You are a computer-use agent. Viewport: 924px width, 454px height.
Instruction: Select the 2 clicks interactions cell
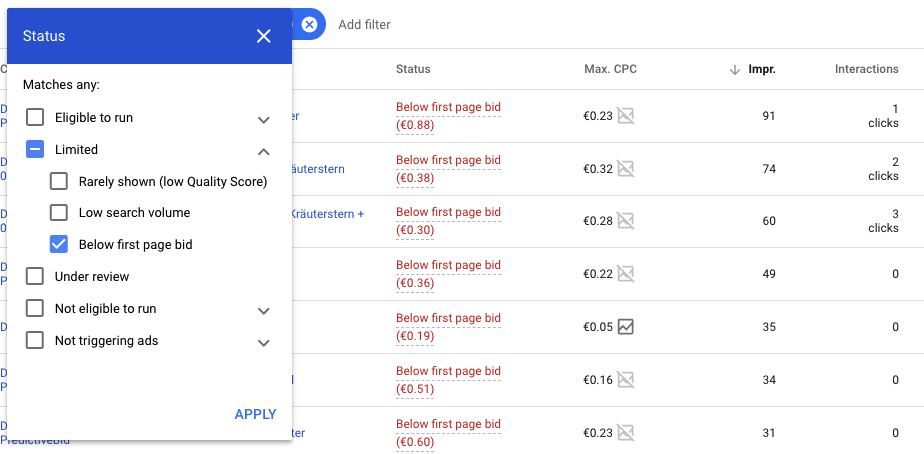click(x=883, y=169)
